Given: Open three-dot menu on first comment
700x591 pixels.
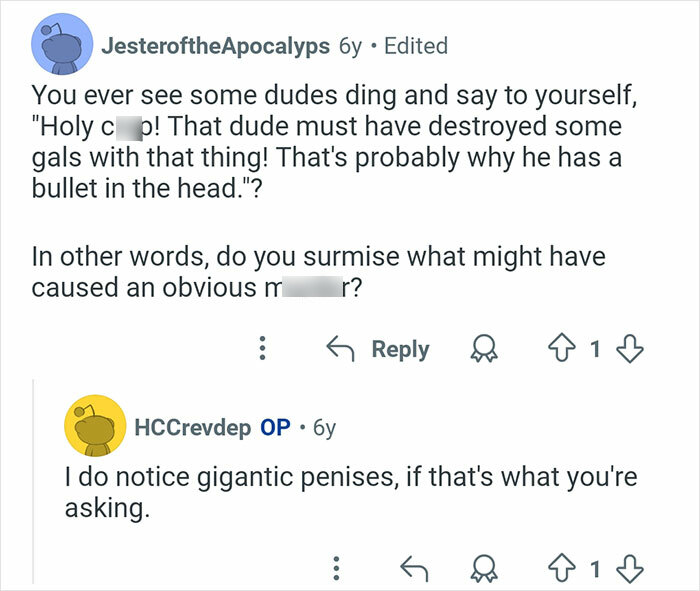Looking at the screenshot, I should 263,349.
